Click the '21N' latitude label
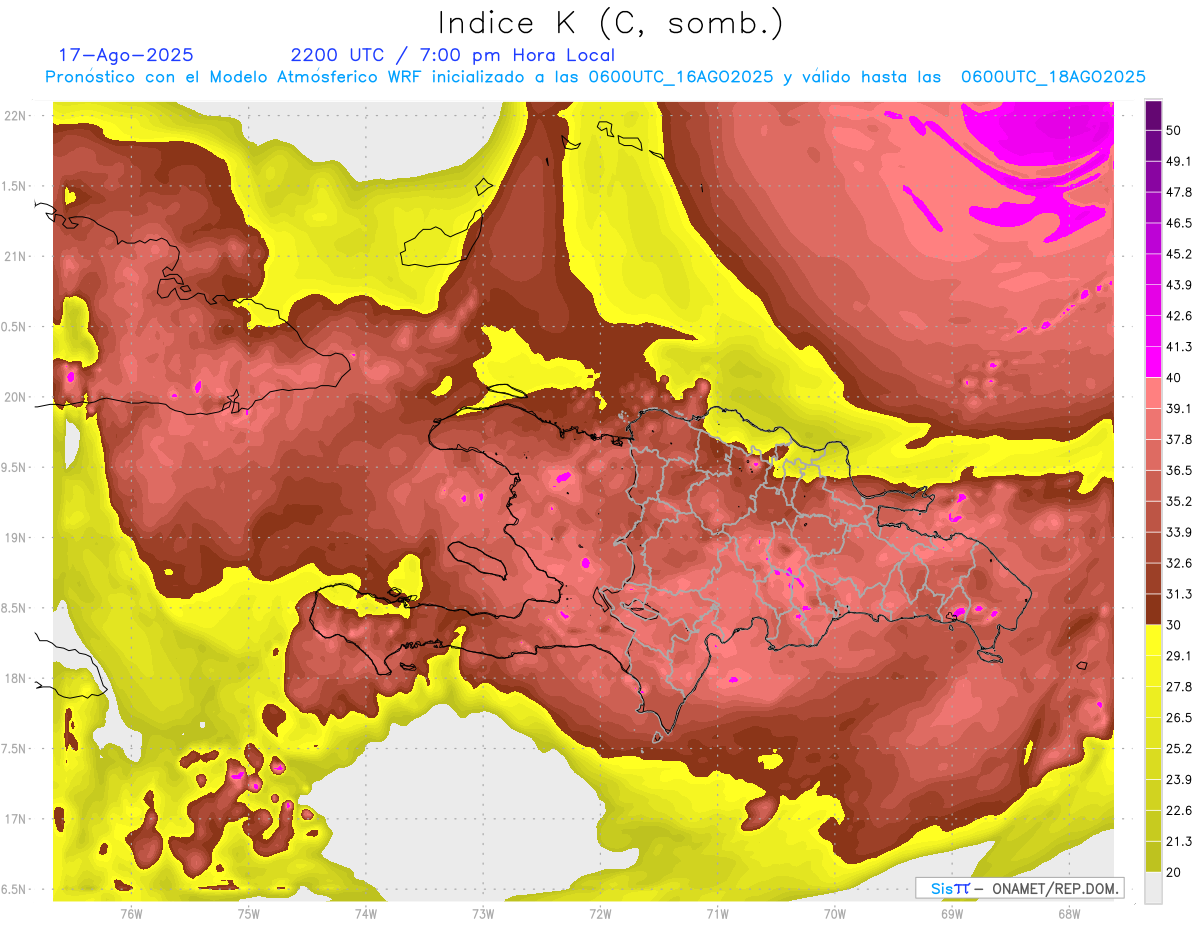The height and width of the screenshot is (927, 1200). (15, 256)
